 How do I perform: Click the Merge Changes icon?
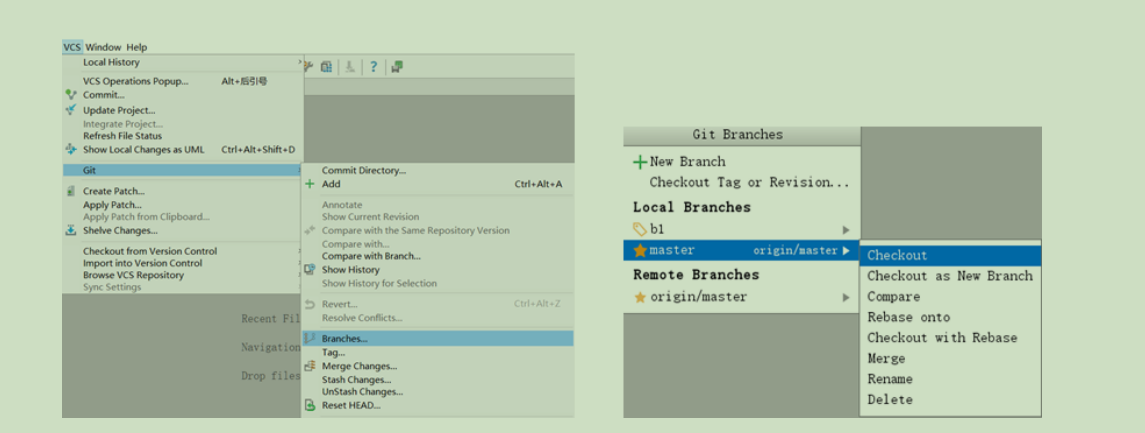pyautogui.click(x=310, y=367)
